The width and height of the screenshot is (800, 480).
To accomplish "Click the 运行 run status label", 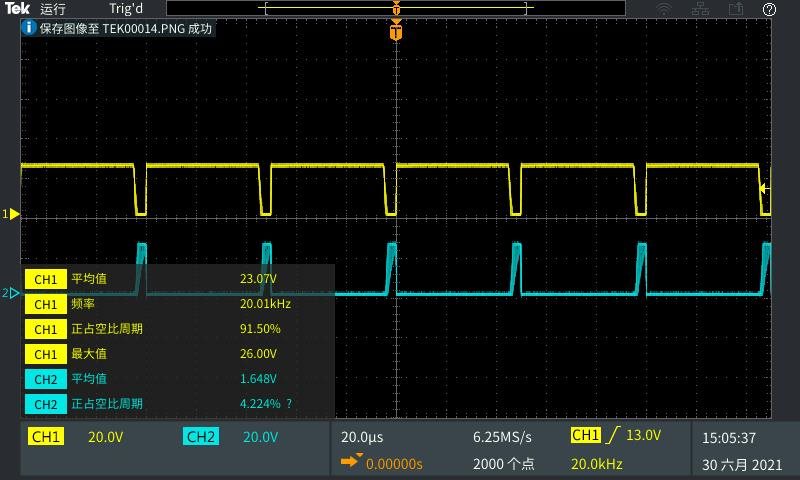I will click(x=53, y=9).
